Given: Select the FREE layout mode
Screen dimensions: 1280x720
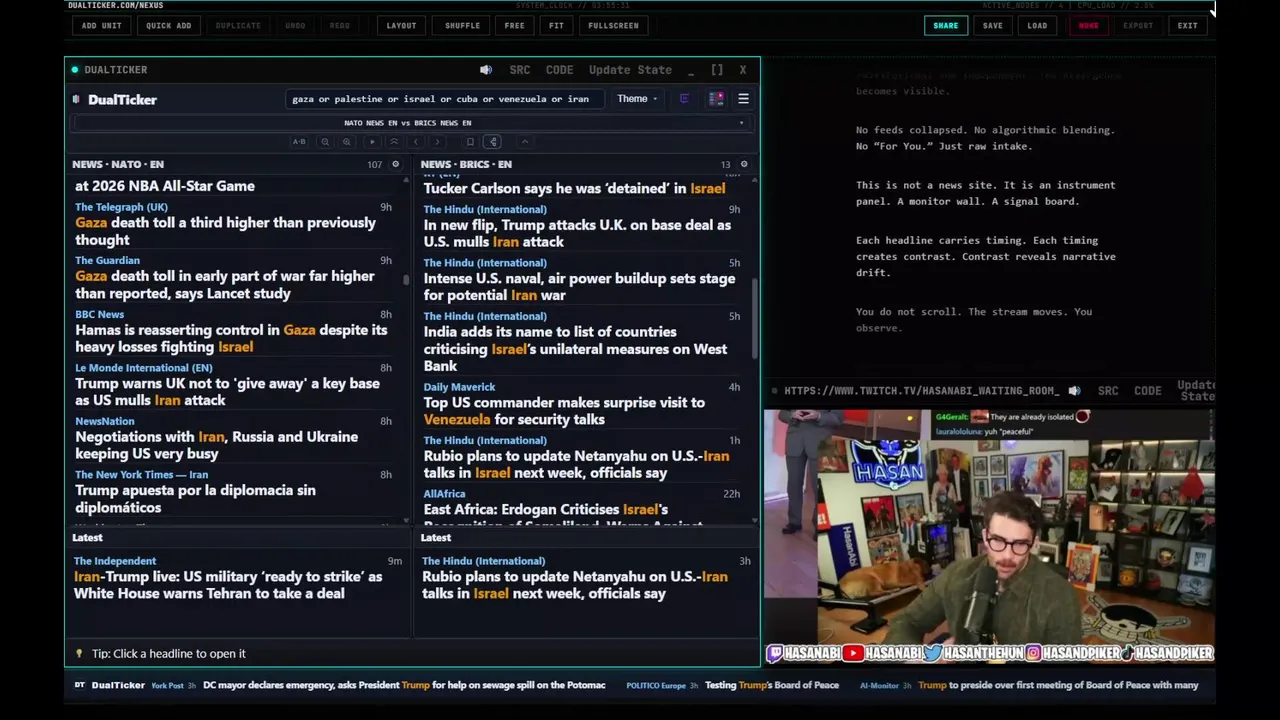Looking at the screenshot, I should [x=515, y=26].
